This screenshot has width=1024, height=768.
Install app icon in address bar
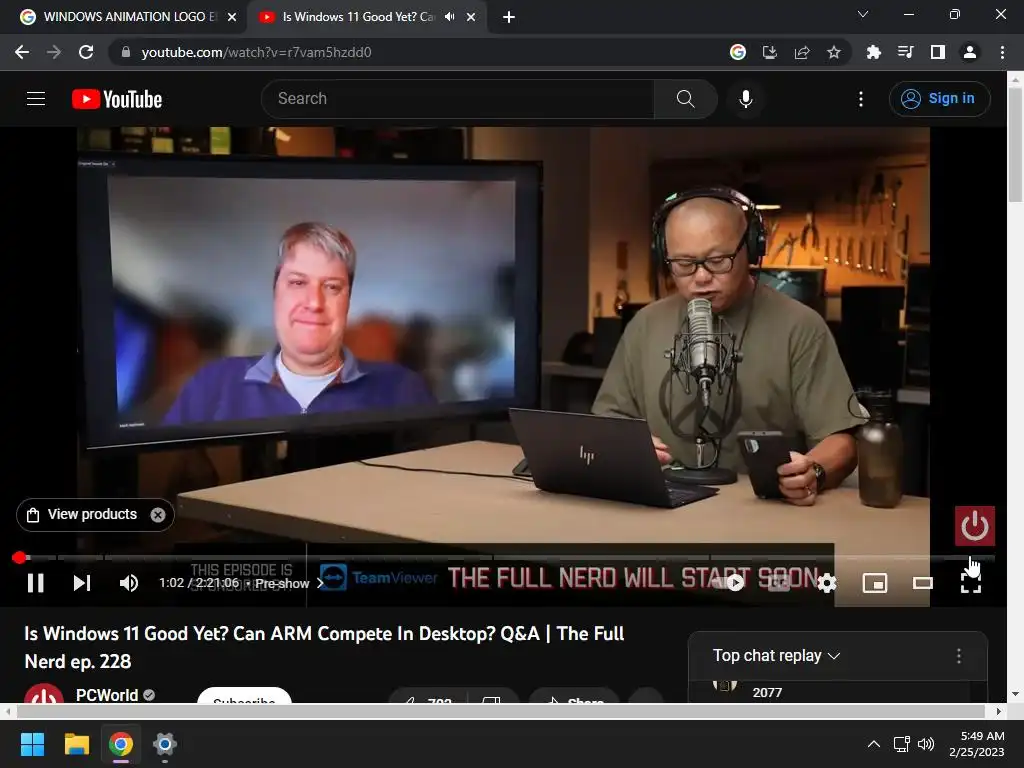tap(770, 52)
